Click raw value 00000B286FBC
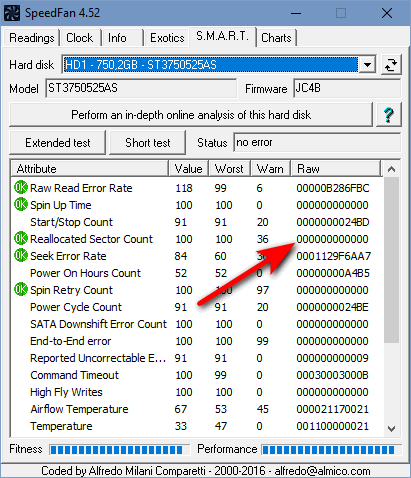 (x=333, y=188)
